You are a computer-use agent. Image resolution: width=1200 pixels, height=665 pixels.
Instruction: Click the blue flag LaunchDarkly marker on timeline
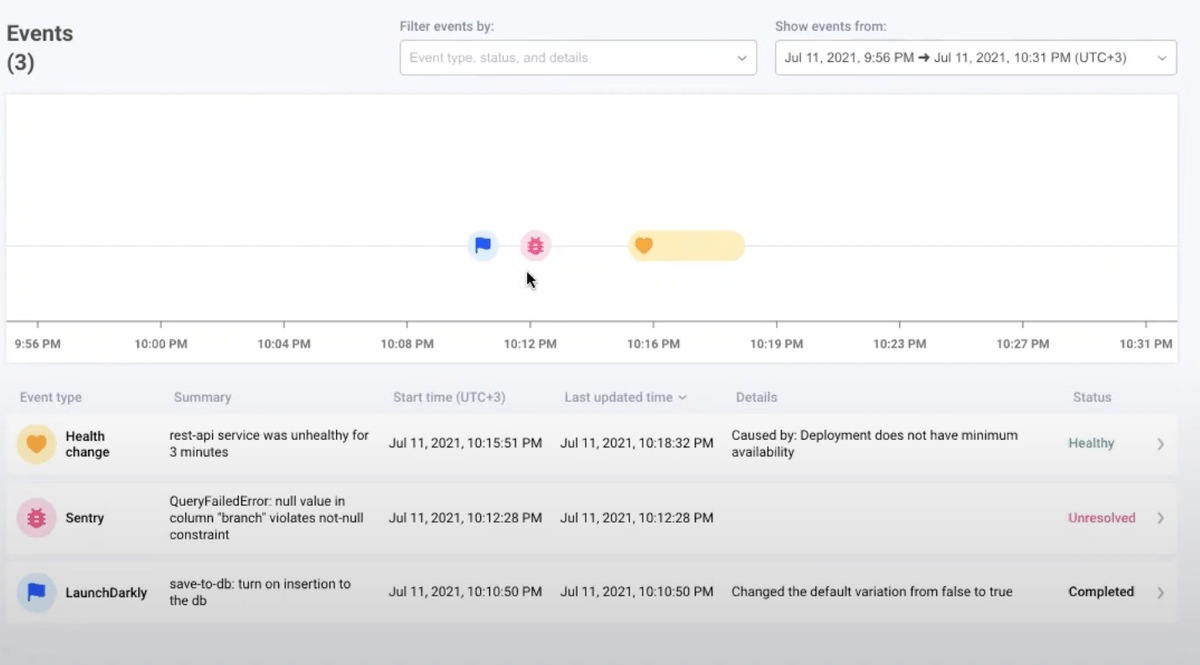(x=483, y=245)
